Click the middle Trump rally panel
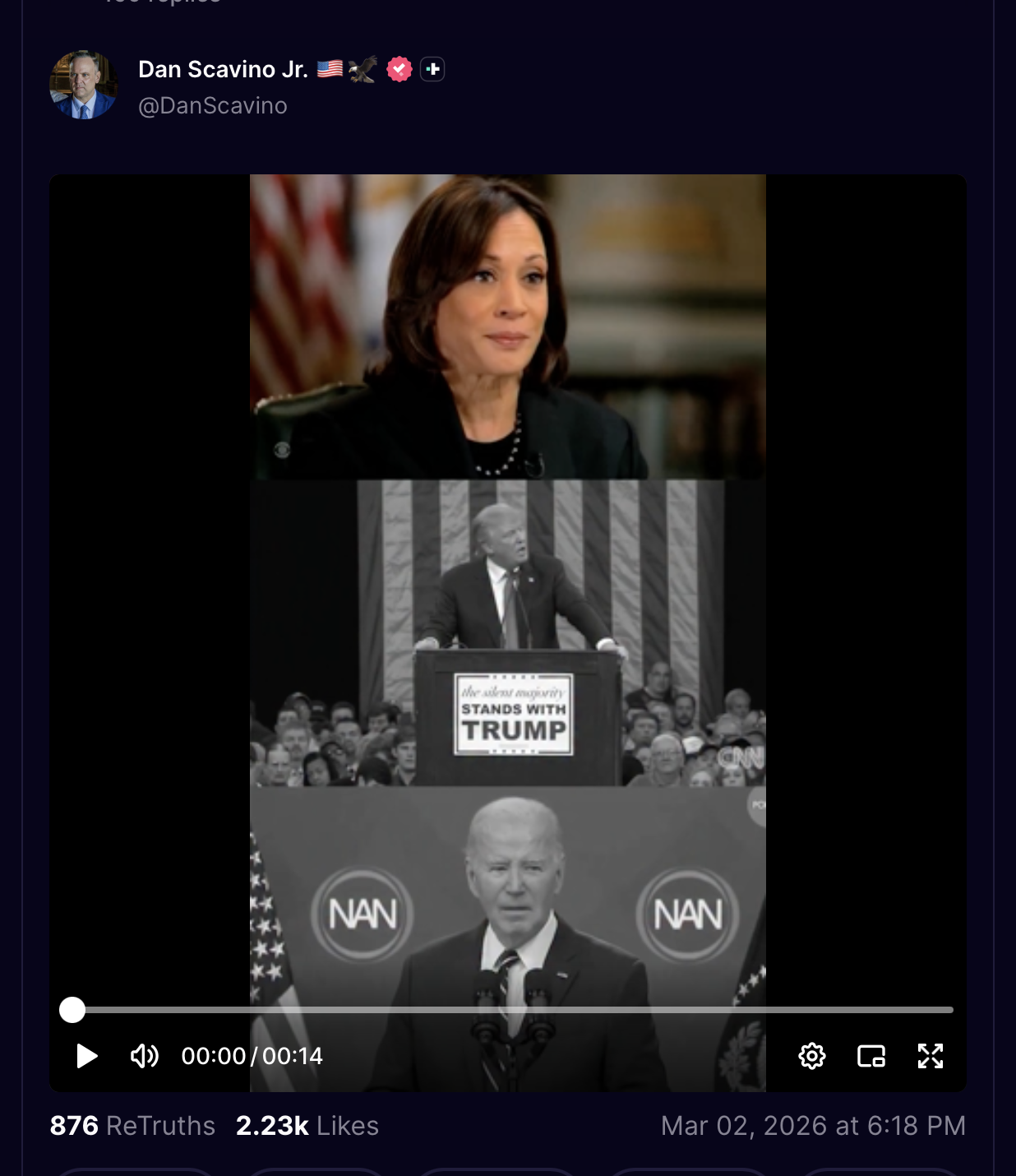This screenshot has height=1176, width=1016. [508, 633]
